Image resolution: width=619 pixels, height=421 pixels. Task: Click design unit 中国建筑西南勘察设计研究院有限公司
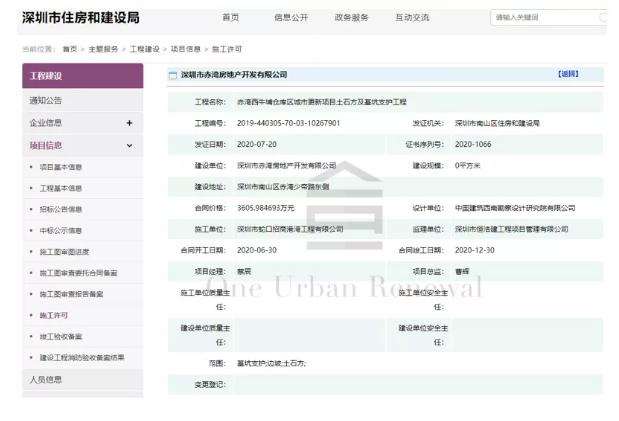click(x=515, y=208)
